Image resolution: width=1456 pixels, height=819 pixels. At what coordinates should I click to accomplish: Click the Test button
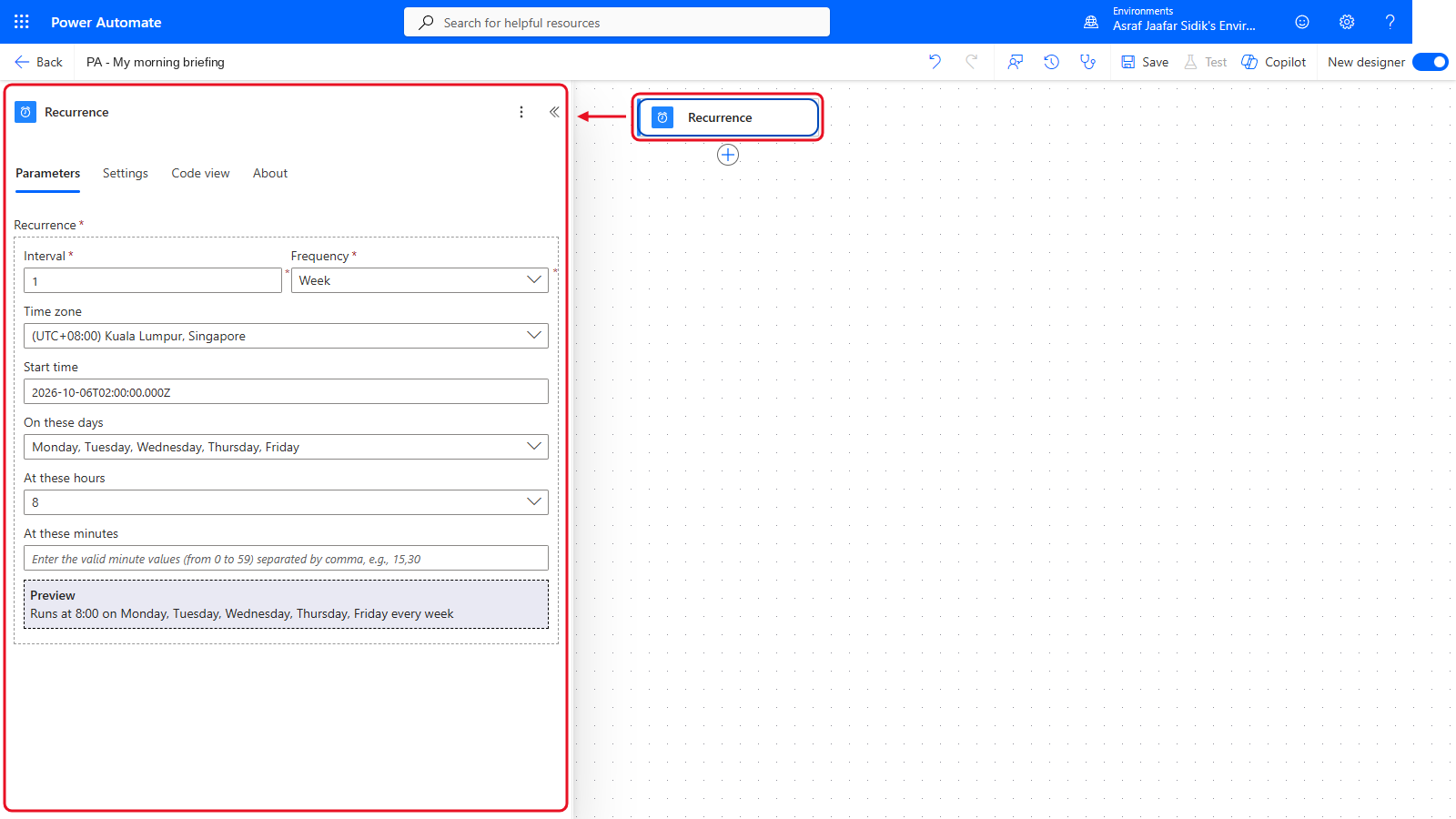1205,62
